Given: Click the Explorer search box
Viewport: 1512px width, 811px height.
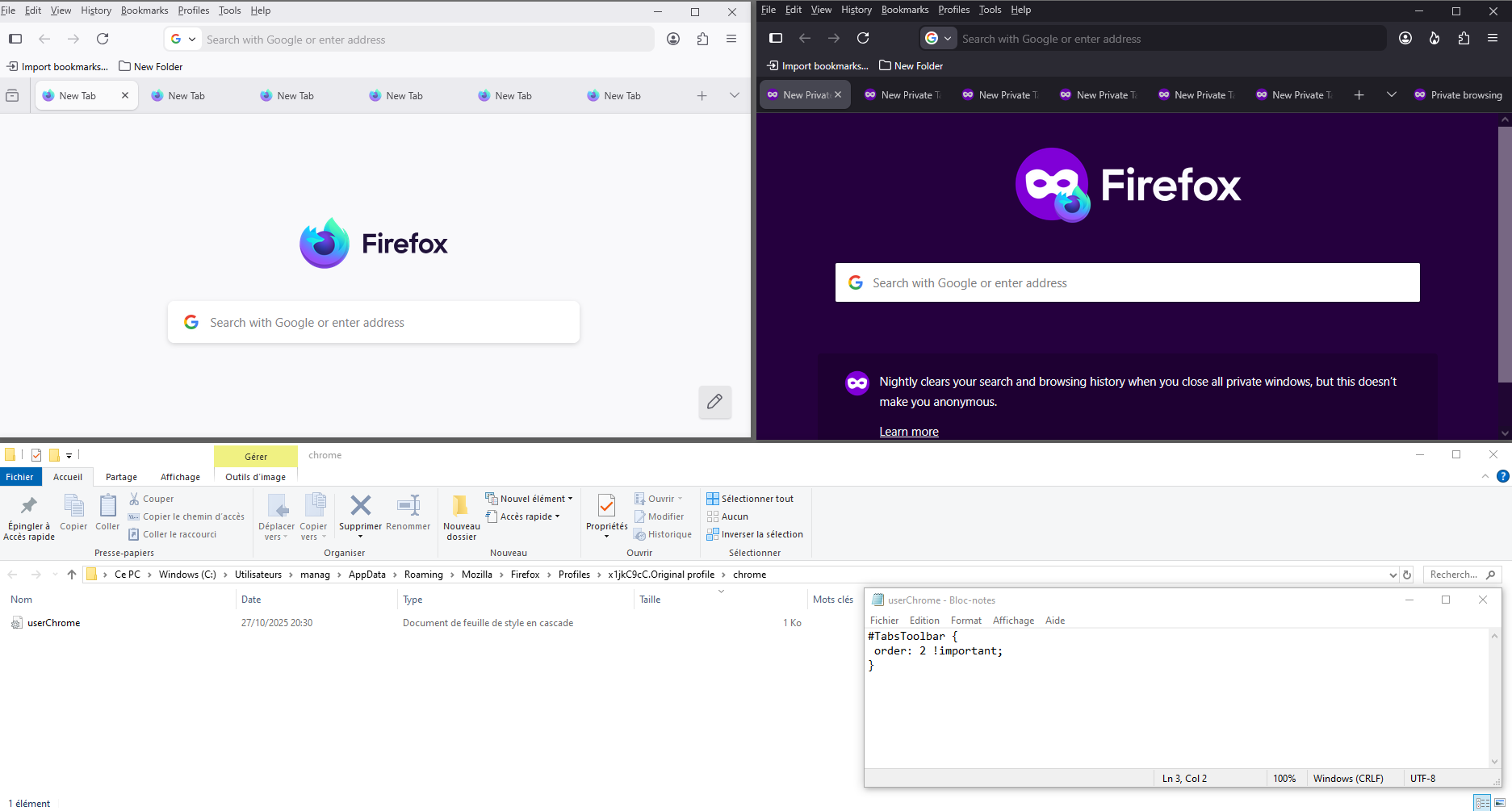Looking at the screenshot, I should [x=1461, y=575].
